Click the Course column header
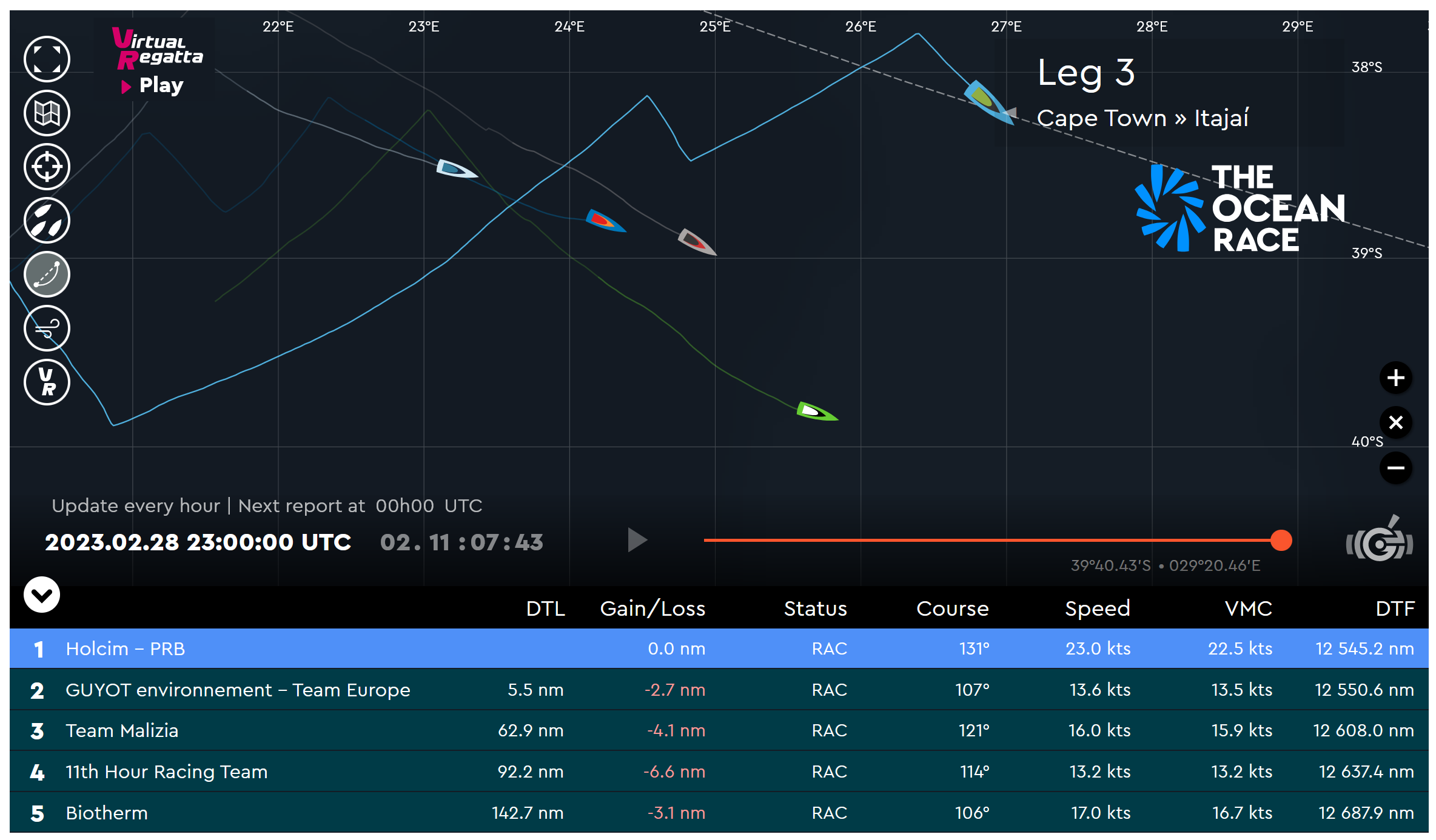This screenshot has width=1436, height=840. 952,608
